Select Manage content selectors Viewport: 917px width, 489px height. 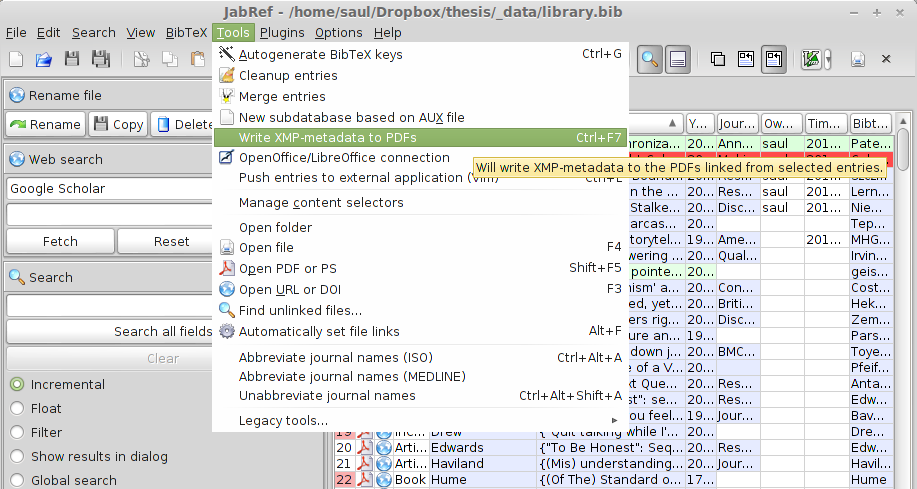pyautogui.click(x=420, y=202)
